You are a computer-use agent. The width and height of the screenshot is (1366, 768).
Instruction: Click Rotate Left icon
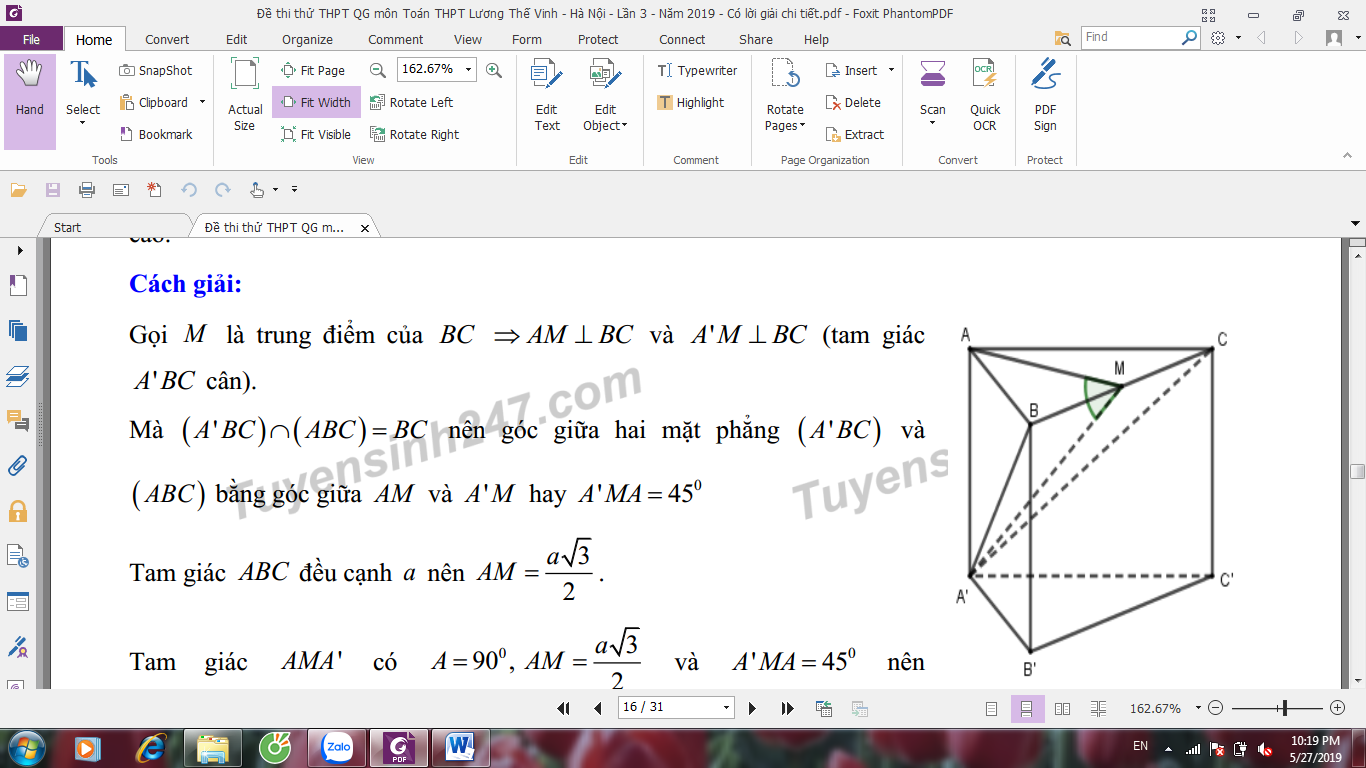point(411,103)
